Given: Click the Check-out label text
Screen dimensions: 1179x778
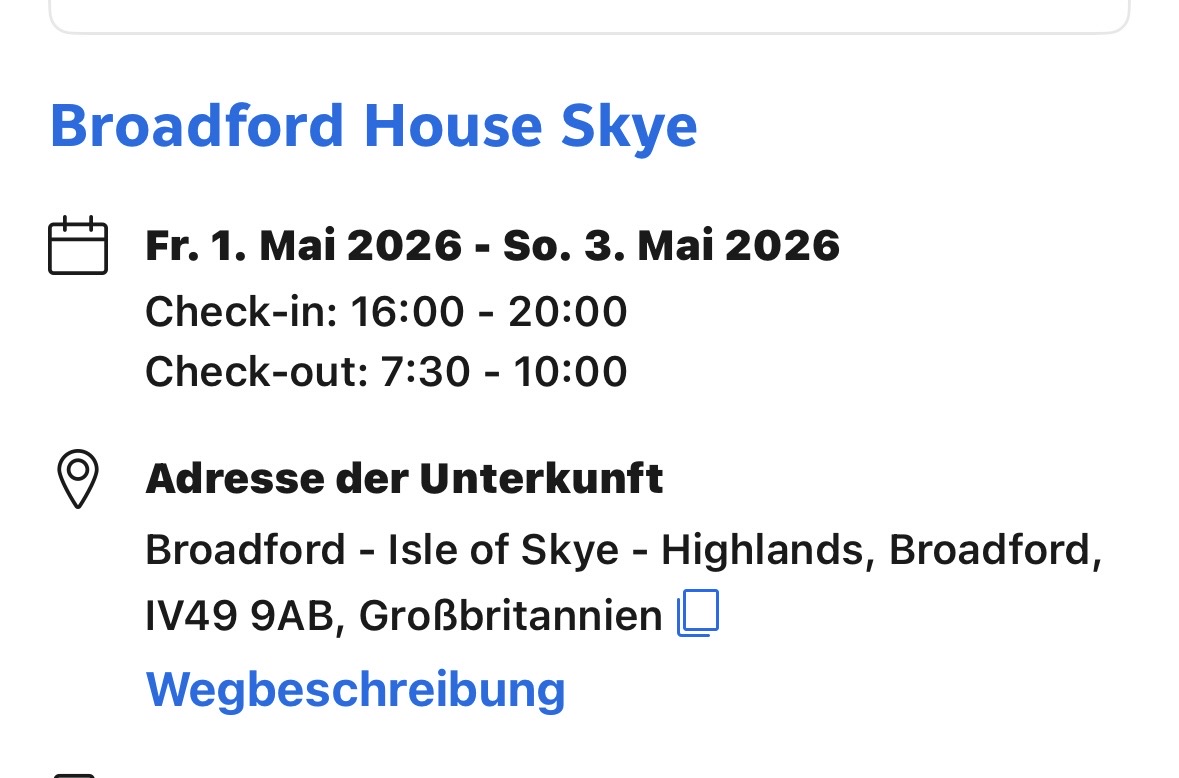Looking at the screenshot, I should tap(256, 371).
